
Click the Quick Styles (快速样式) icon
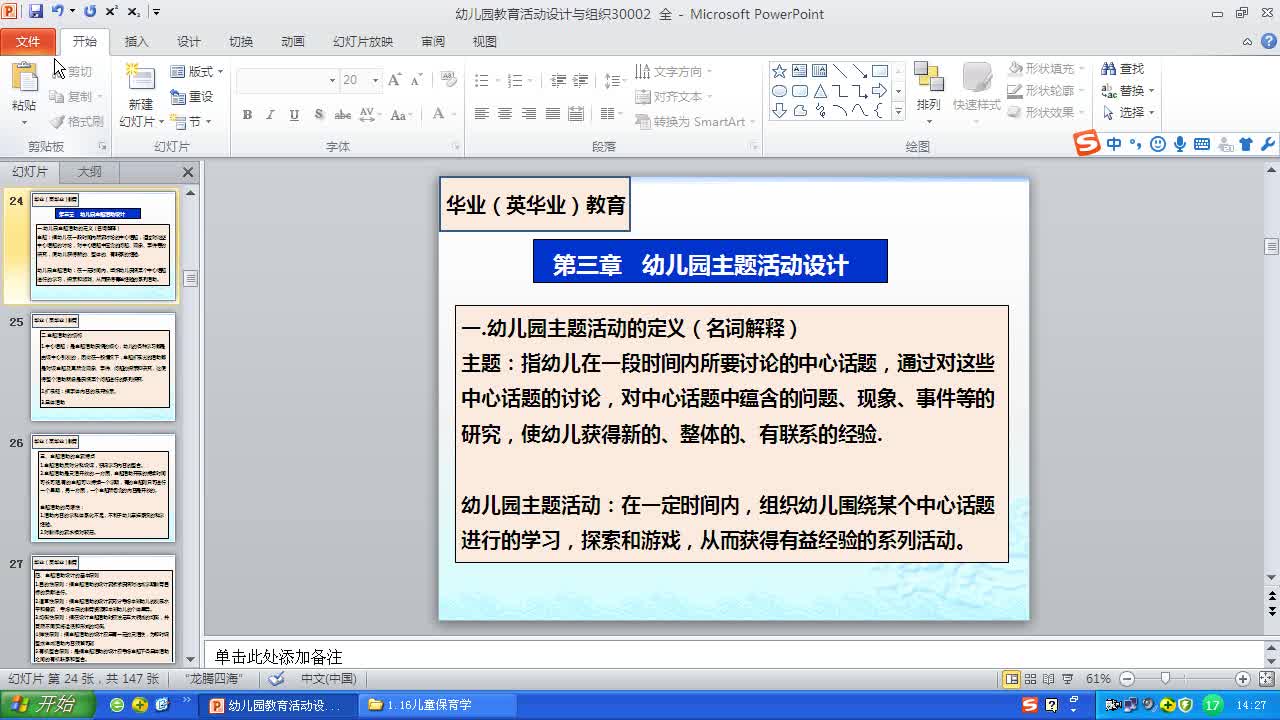977,88
